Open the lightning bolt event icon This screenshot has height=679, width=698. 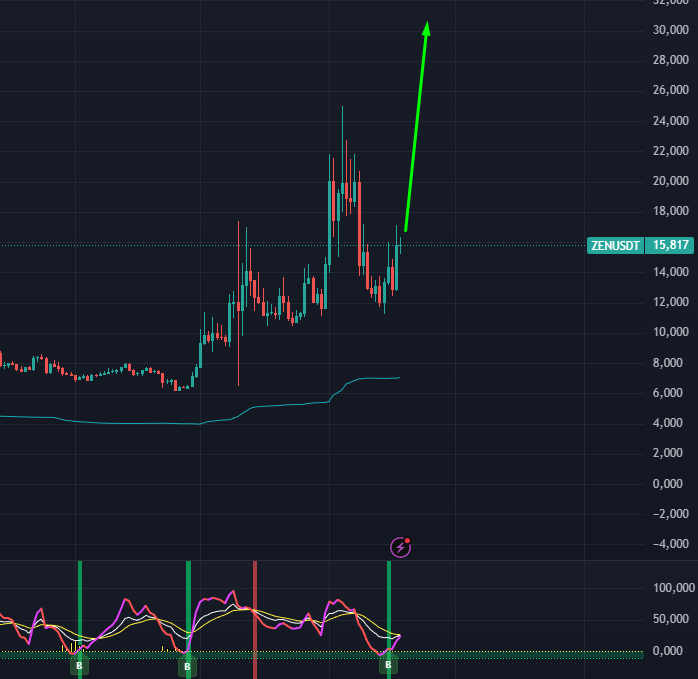[400, 547]
